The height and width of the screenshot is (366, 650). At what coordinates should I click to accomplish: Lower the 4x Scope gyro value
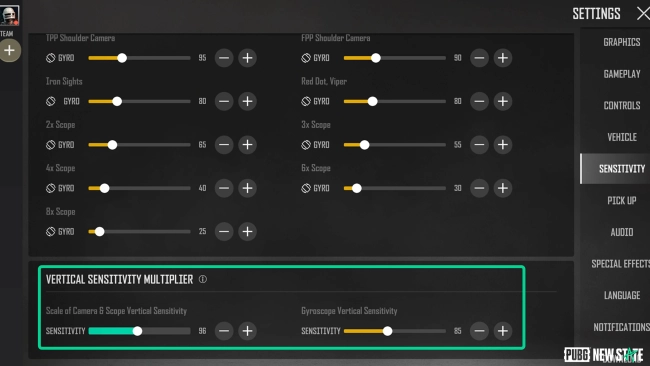(x=224, y=188)
